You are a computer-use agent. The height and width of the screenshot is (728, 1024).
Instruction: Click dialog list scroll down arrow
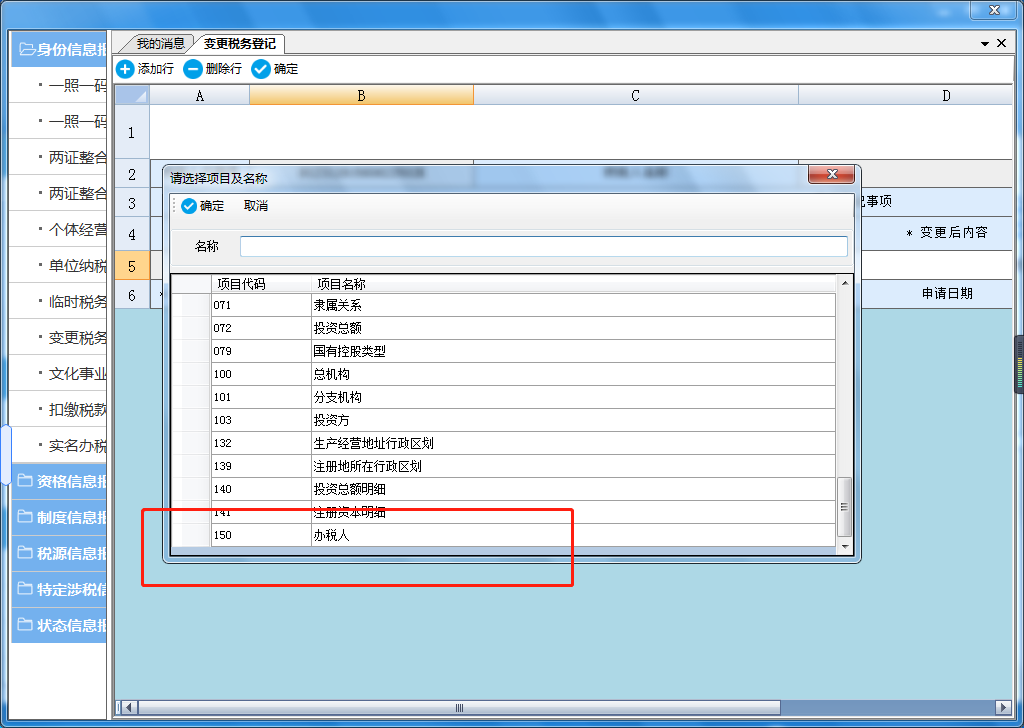pos(845,546)
